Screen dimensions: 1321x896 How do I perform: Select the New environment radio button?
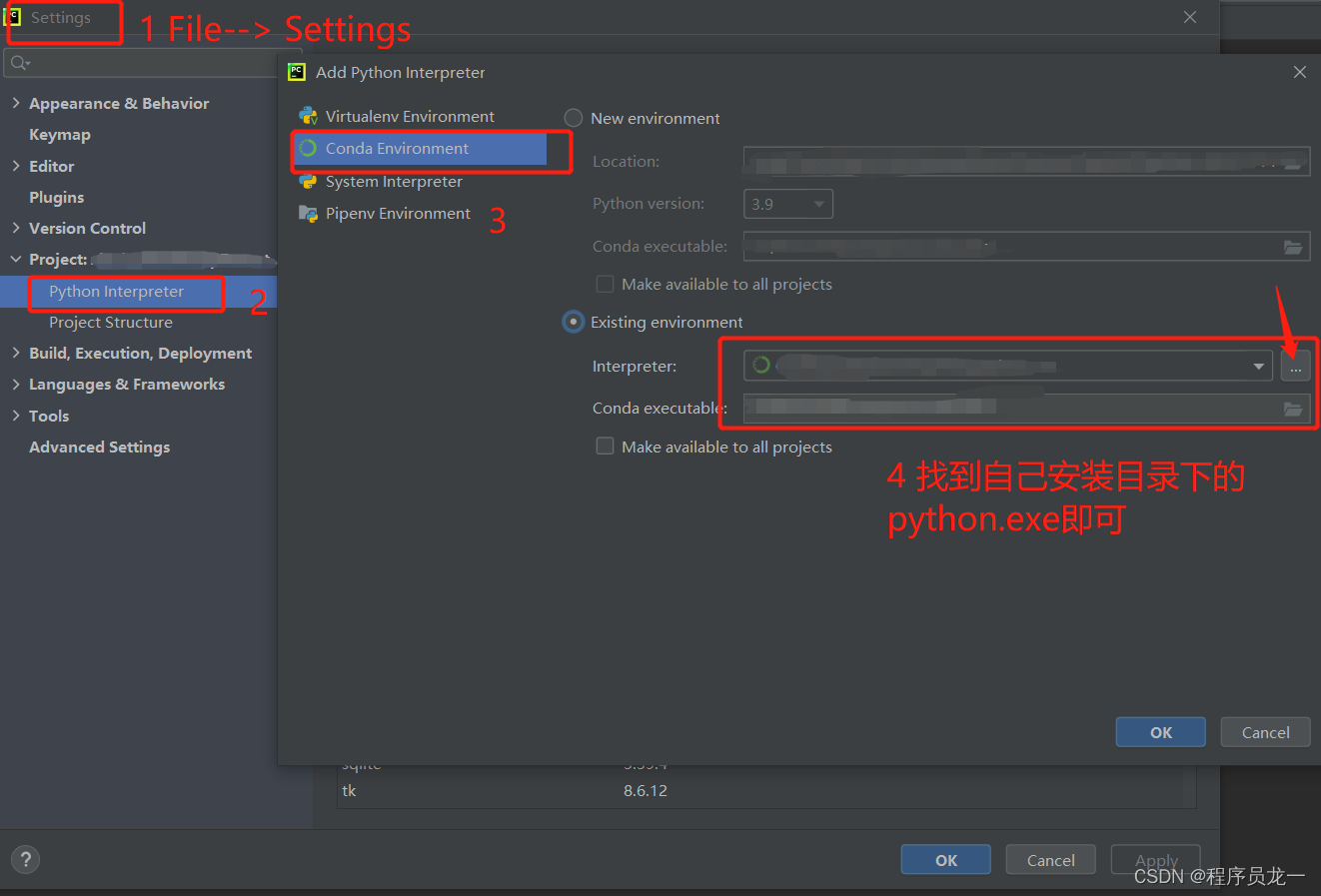[574, 118]
